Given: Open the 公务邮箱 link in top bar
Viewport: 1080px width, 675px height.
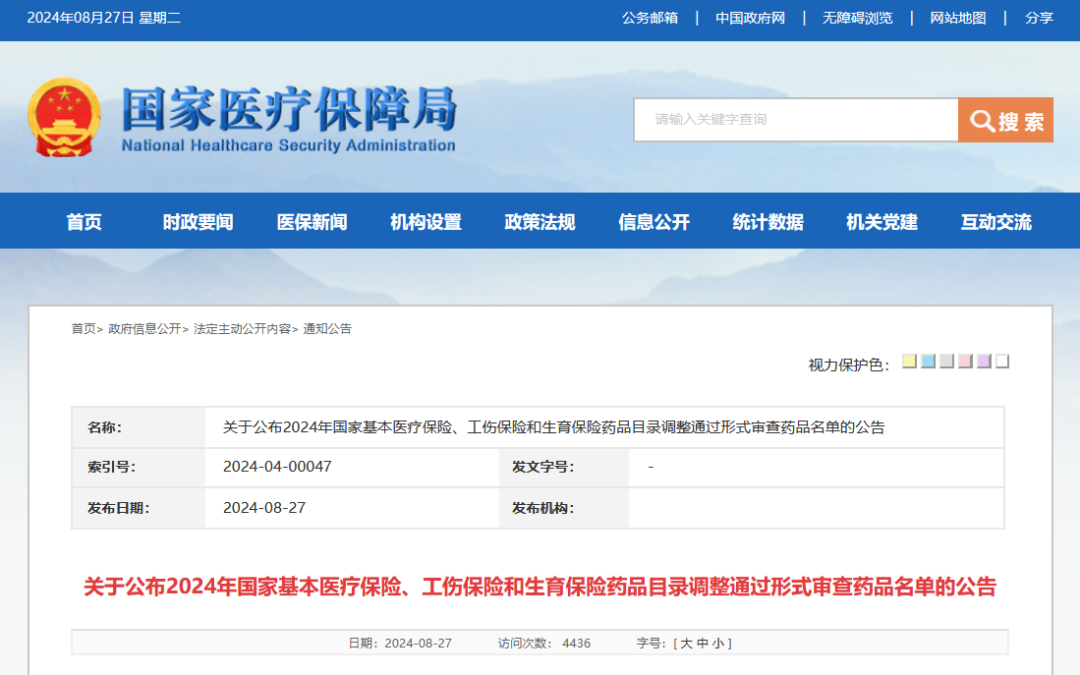Looking at the screenshot, I should click(650, 18).
